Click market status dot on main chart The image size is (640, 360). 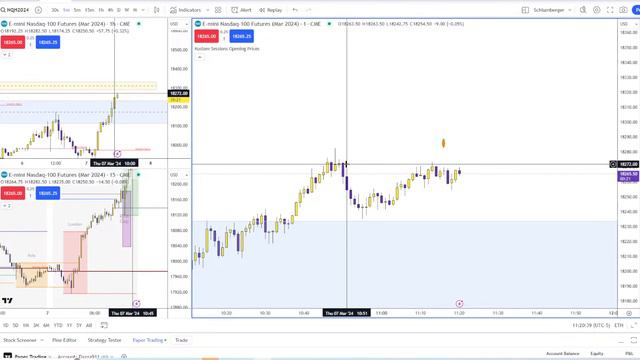pyautogui.click(x=329, y=24)
